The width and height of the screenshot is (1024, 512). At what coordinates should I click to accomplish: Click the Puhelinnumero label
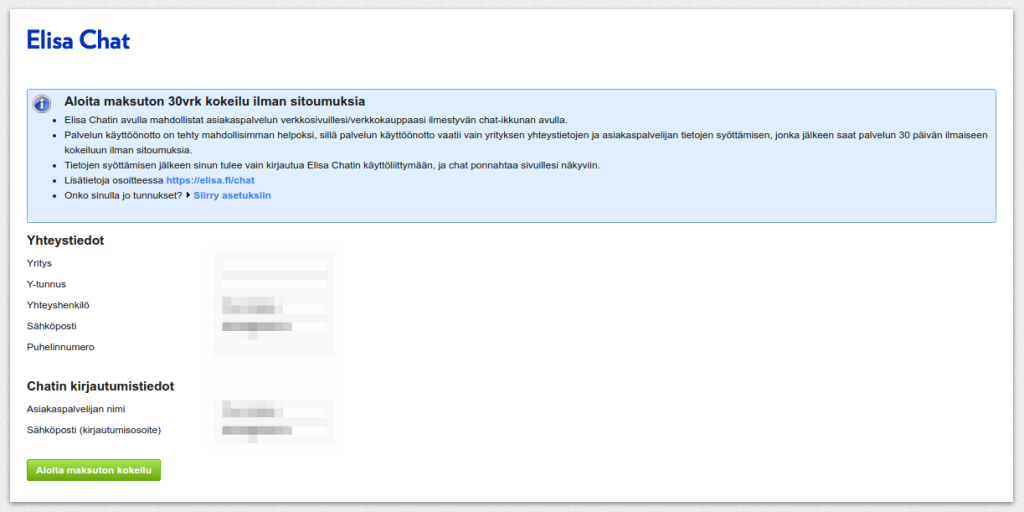[x=61, y=347]
